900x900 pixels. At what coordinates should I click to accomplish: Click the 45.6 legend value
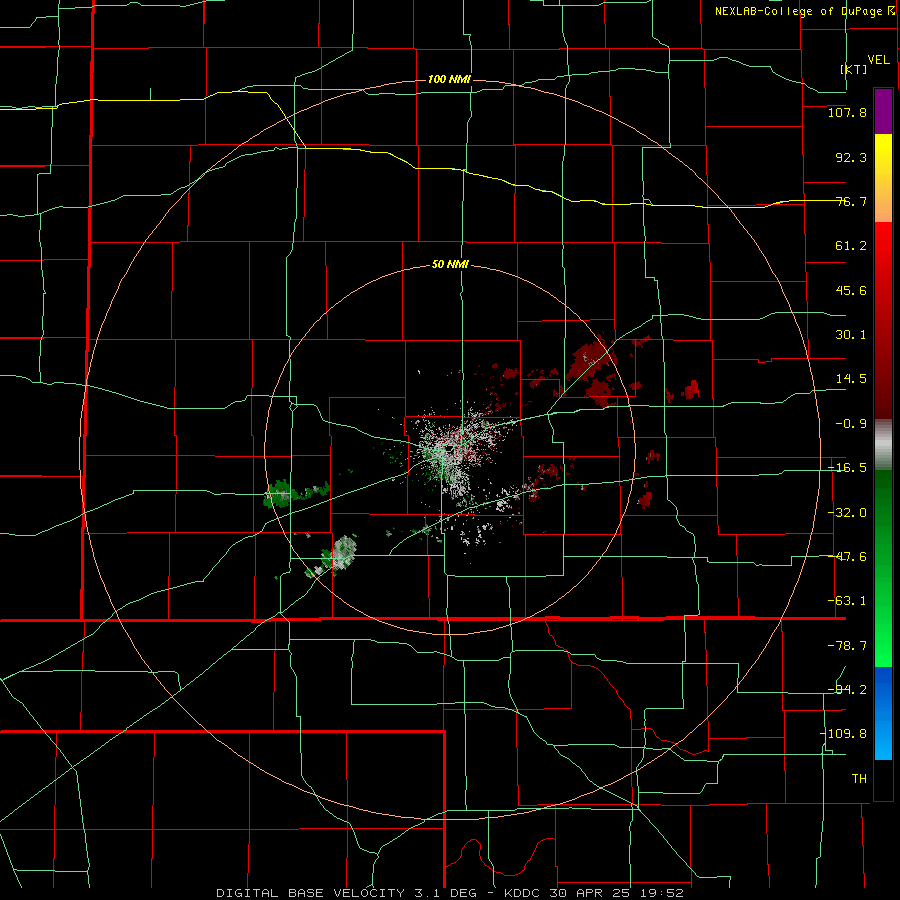coord(851,290)
